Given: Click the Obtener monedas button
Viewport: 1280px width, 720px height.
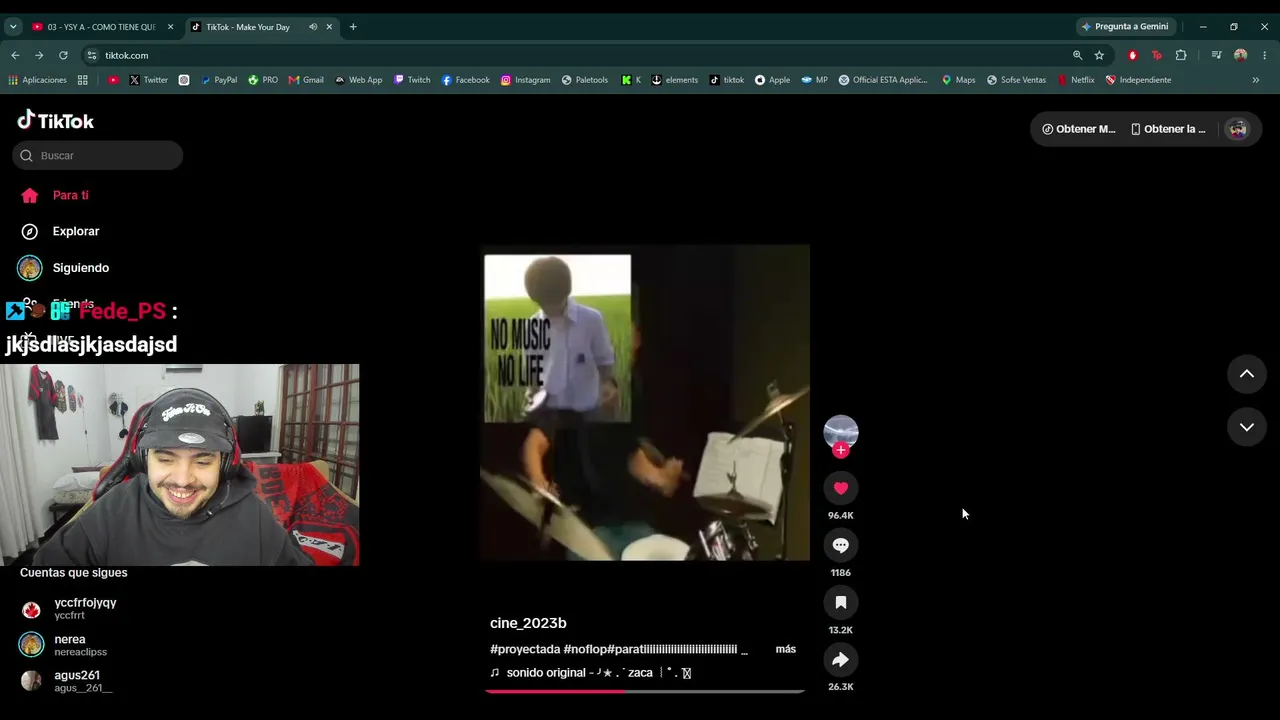Looking at the screenshot, I should click(x=1078, y=129).
